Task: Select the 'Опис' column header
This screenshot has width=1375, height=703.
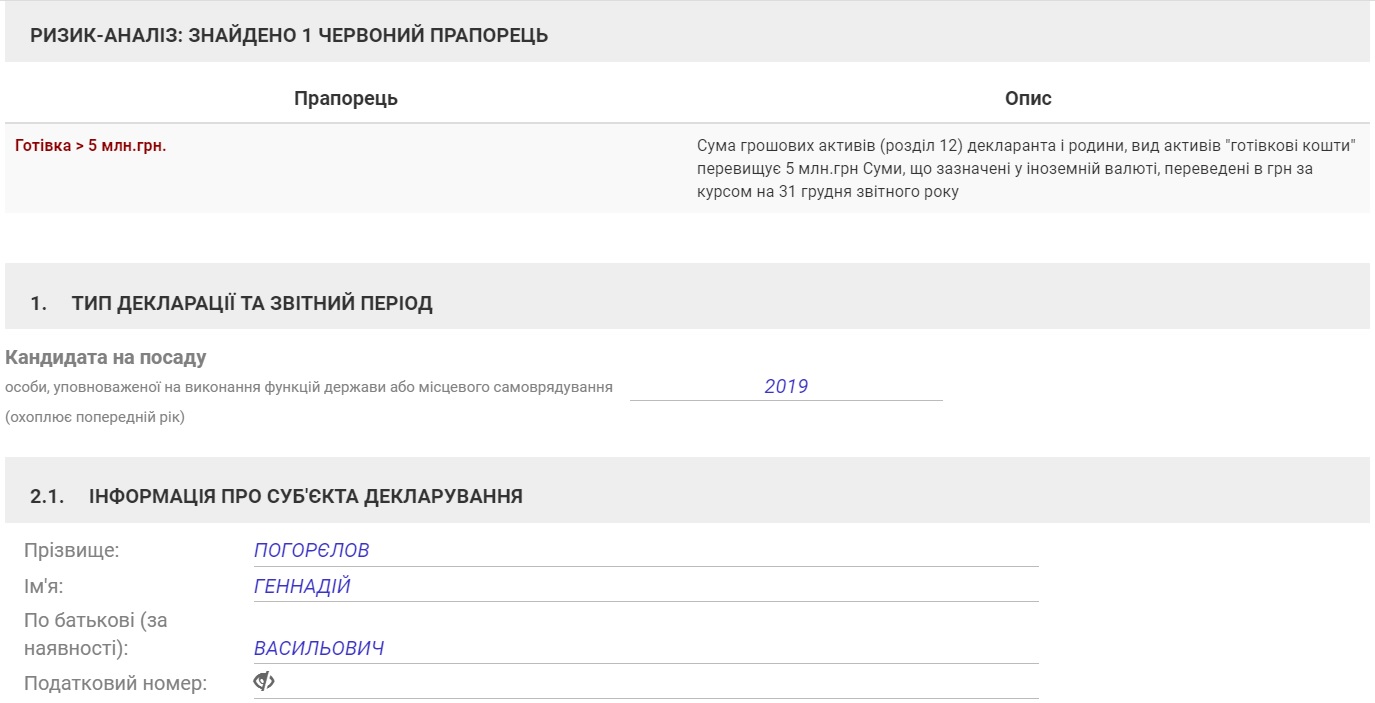Action: point(1027,98)
